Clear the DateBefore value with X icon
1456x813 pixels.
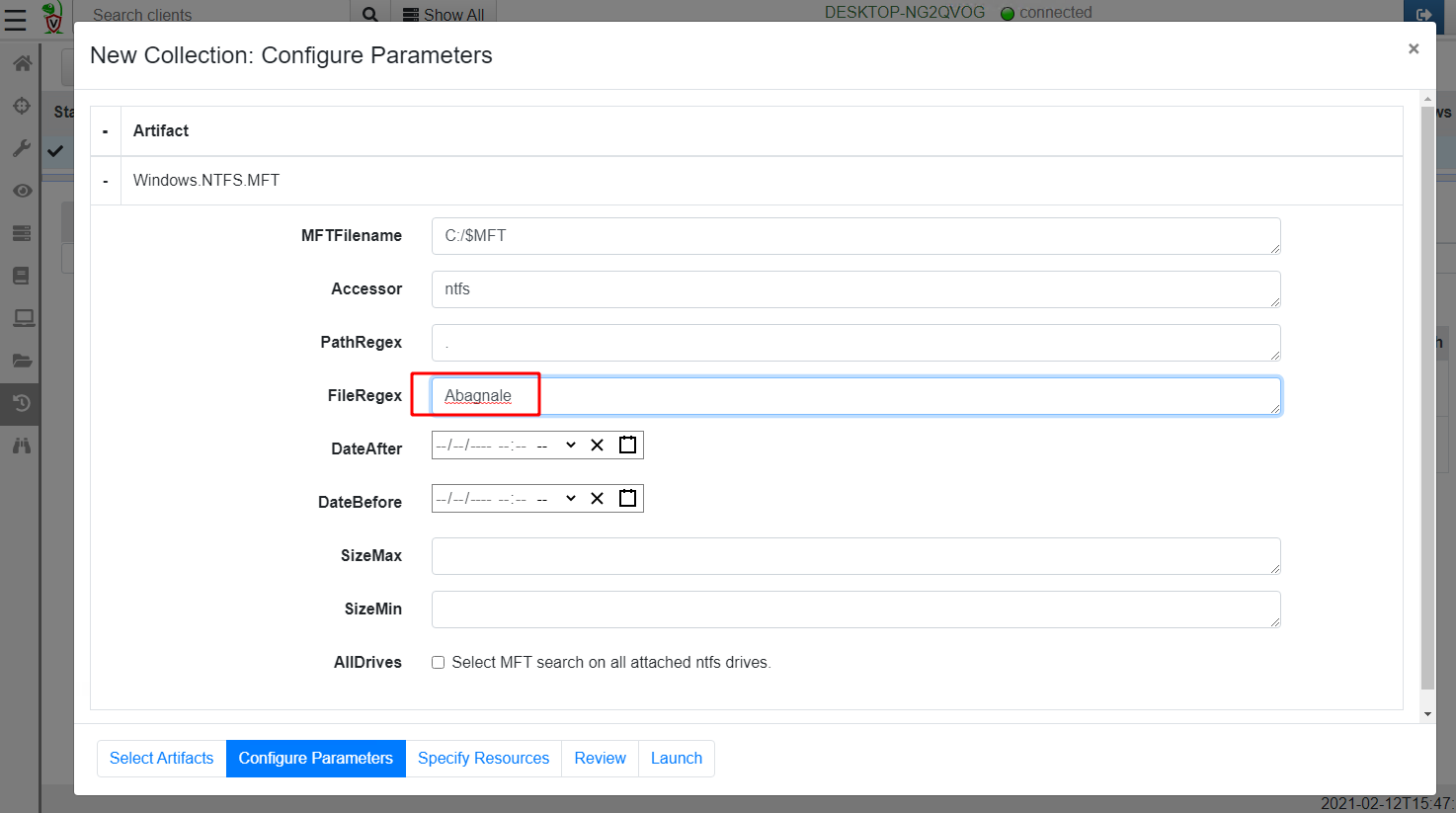[x=597, y=499]
